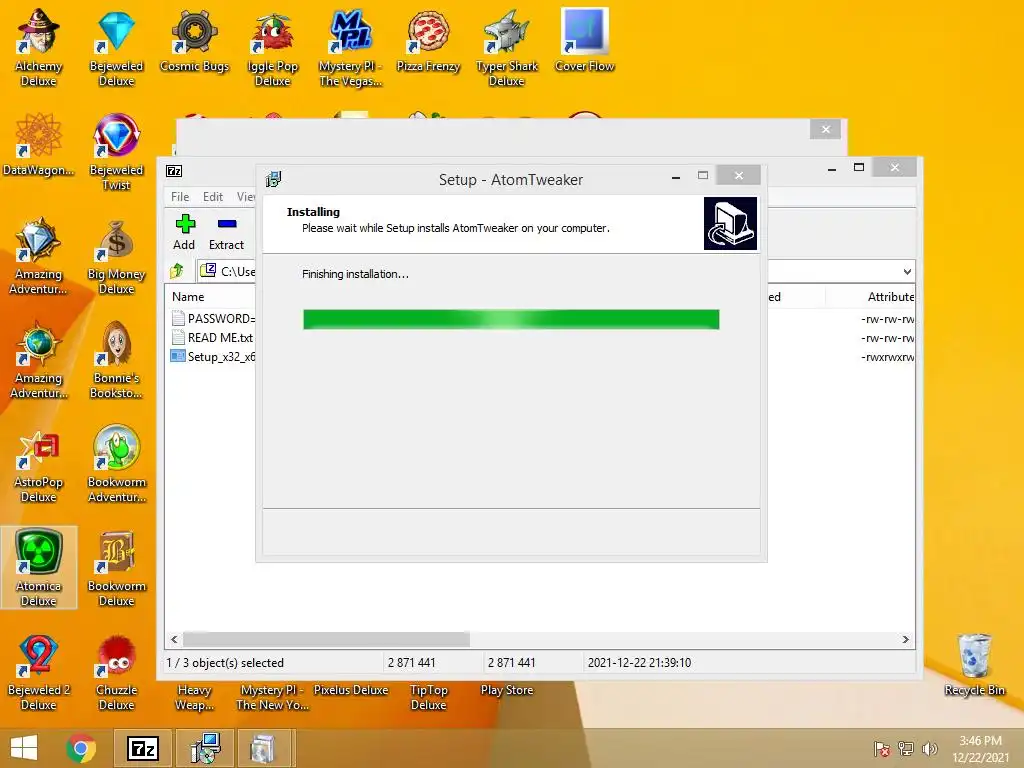Screen dimensions: 1024x768
Task: Sort by Attributes column in 7-Zip
Action: [890, 296]
